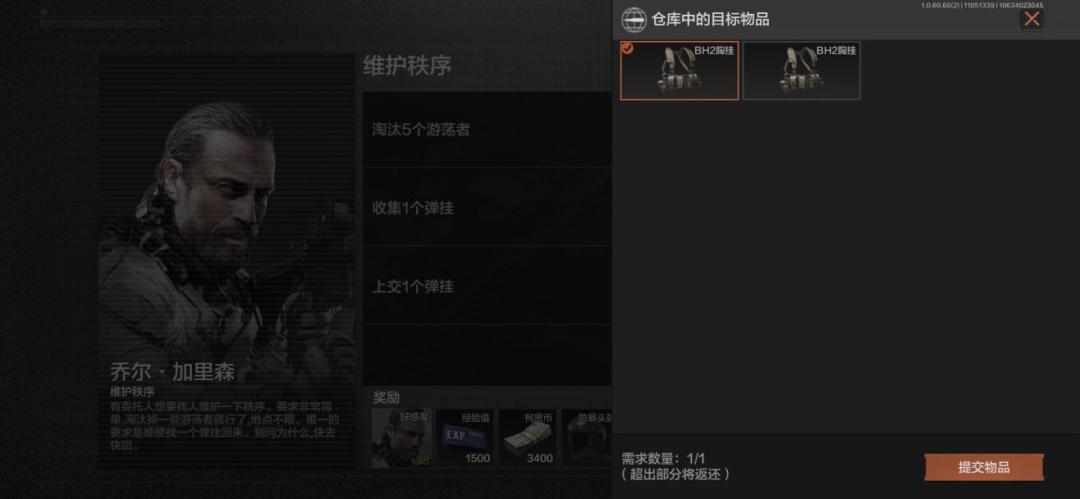Uncheck the orange checkmark on BH2胸挂
The image size is (1080, 499).
(627, 48)
